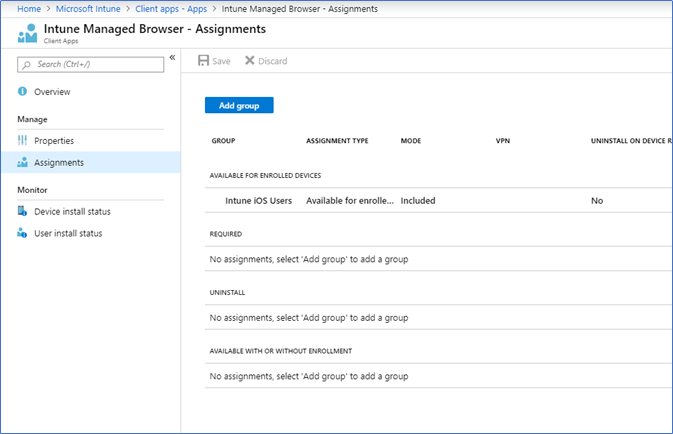
Task: Click 'No assignments' under AVAILABLE WITH OR WITHOUT ENROLLMENT
Action: pyautogui.click(x=309, y=376)
